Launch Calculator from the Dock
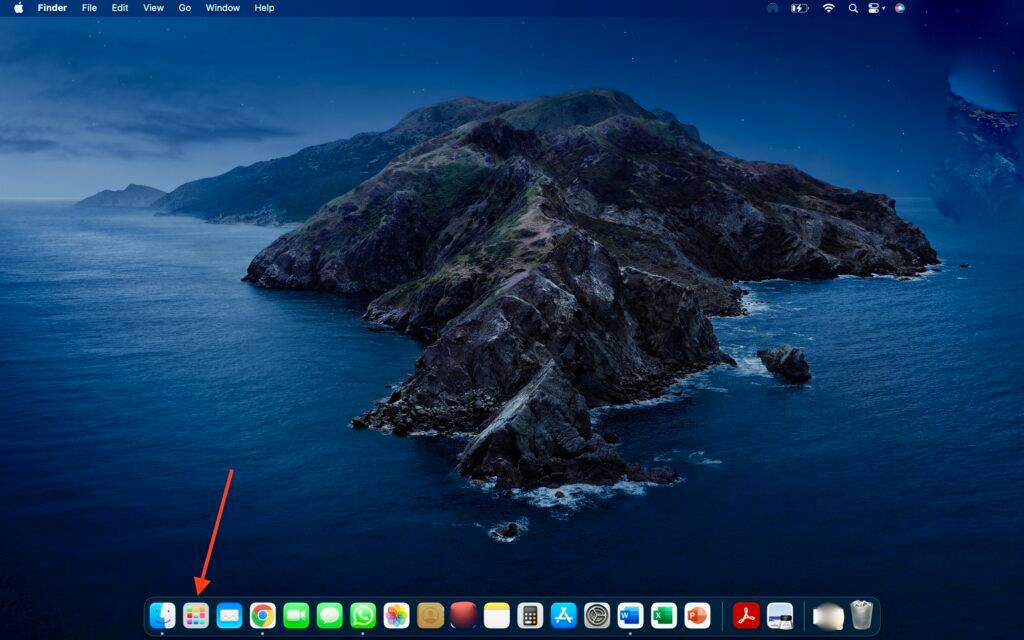Viewport: 1024px width, 640px height. [530, 615]
